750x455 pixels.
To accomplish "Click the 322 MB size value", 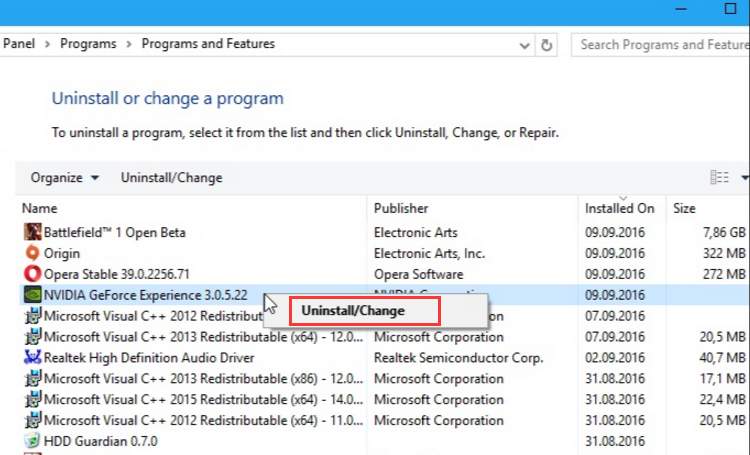I will click(724, 253).
